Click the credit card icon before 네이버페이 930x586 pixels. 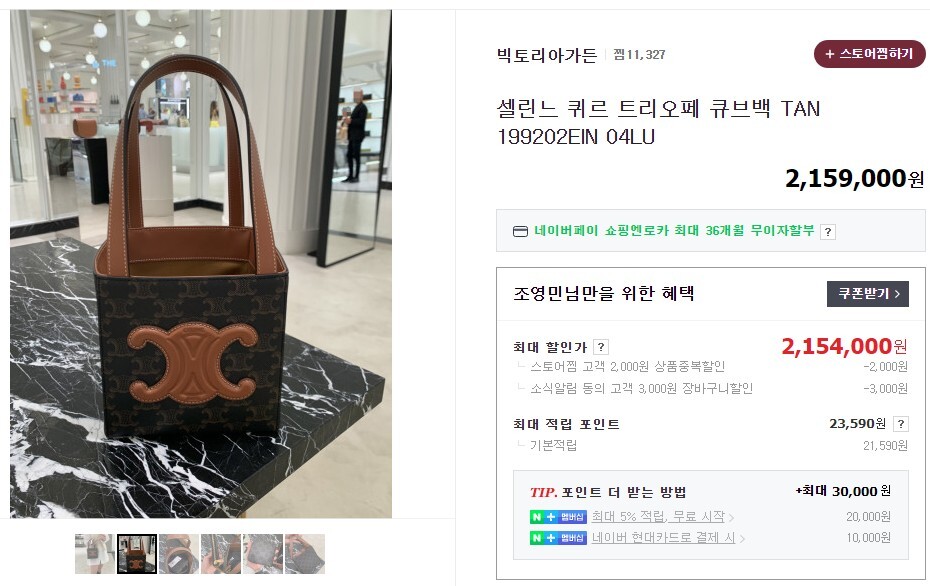coord(520,231)
